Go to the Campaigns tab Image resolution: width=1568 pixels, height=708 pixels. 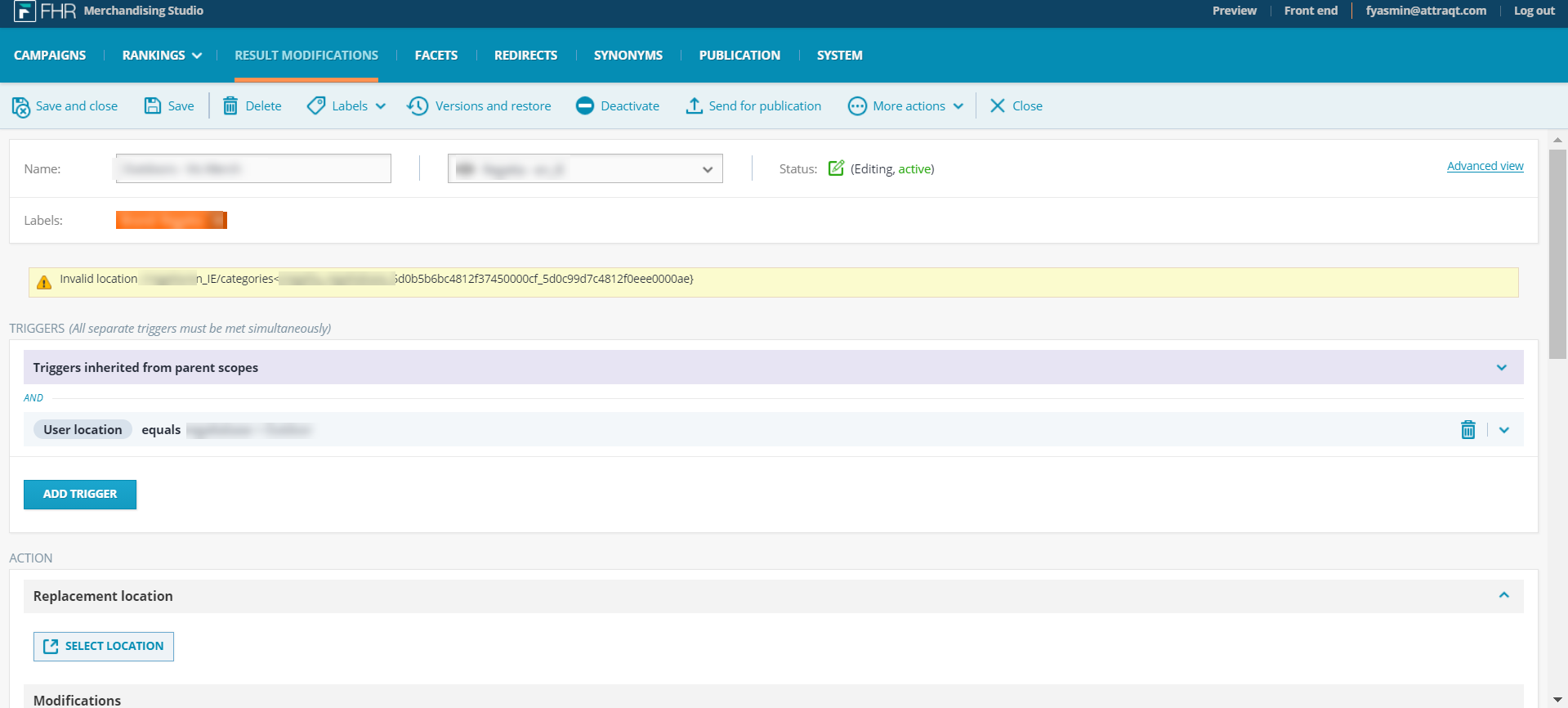click(50, 56)
